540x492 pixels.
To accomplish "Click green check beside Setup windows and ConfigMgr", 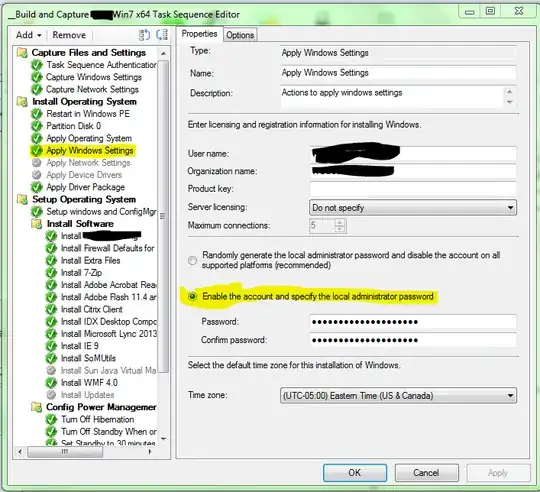I will (x=37, y=211).
